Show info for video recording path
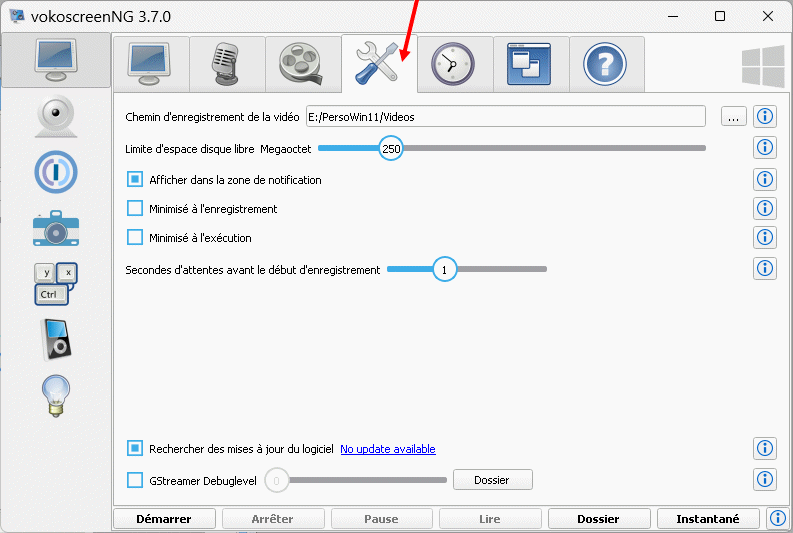The width and height of the screenshot is (793, 533). [x=765, y=116]
